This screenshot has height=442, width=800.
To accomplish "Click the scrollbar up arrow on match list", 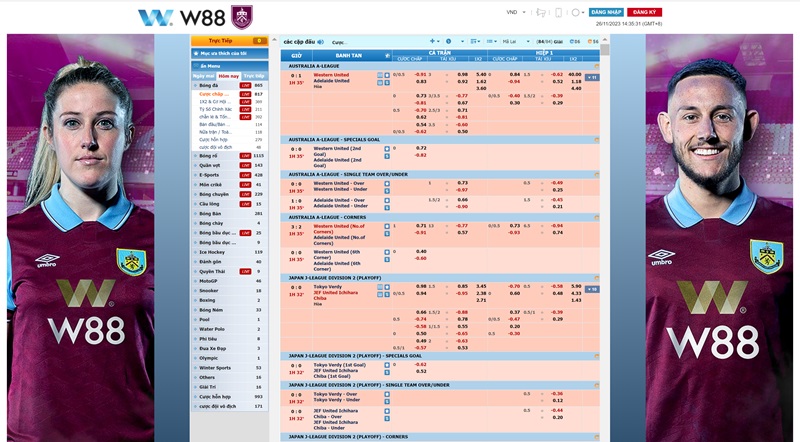I will pyautogui.click(x=605, y=39).
